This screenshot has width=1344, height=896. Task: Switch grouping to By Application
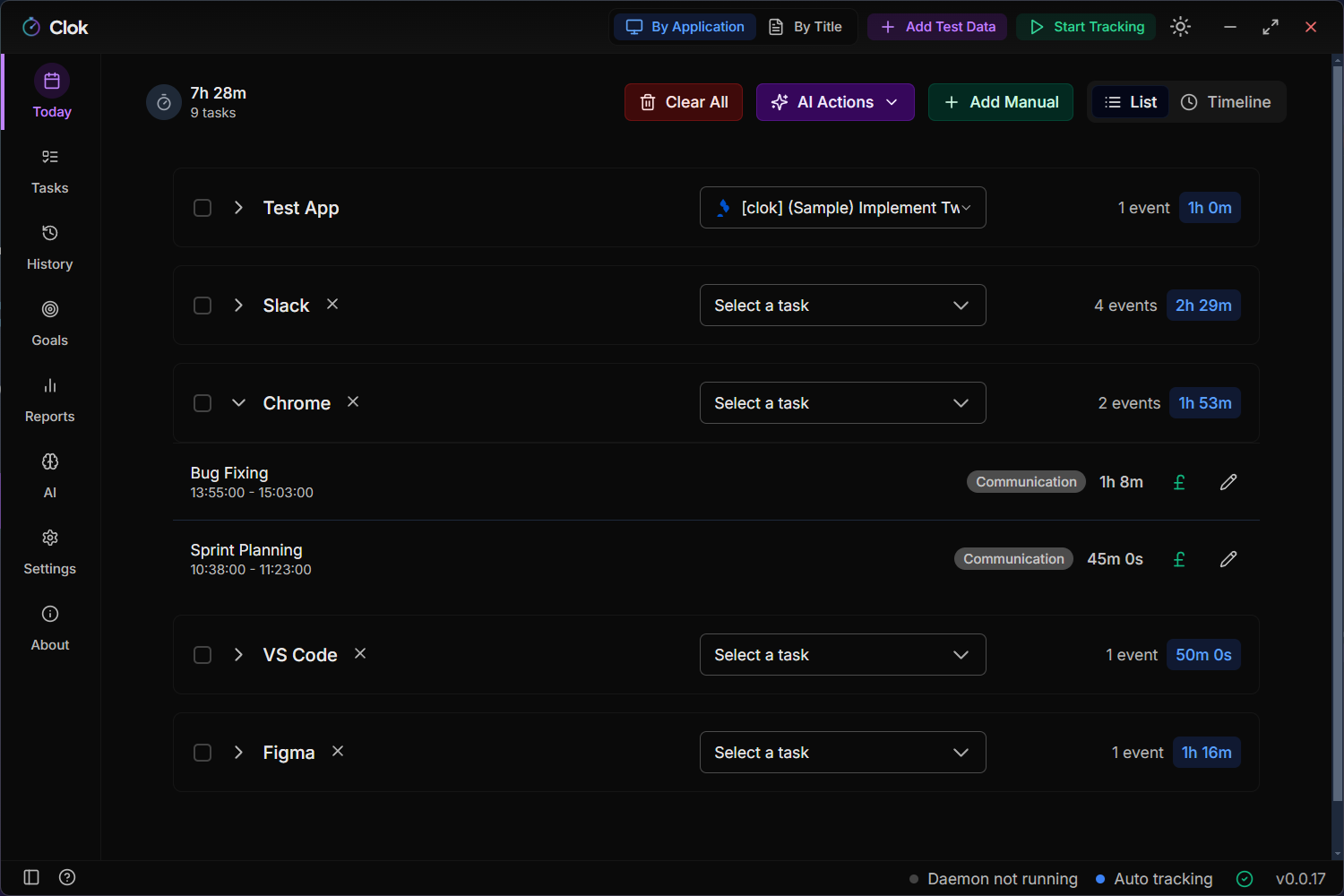point(685,27)
